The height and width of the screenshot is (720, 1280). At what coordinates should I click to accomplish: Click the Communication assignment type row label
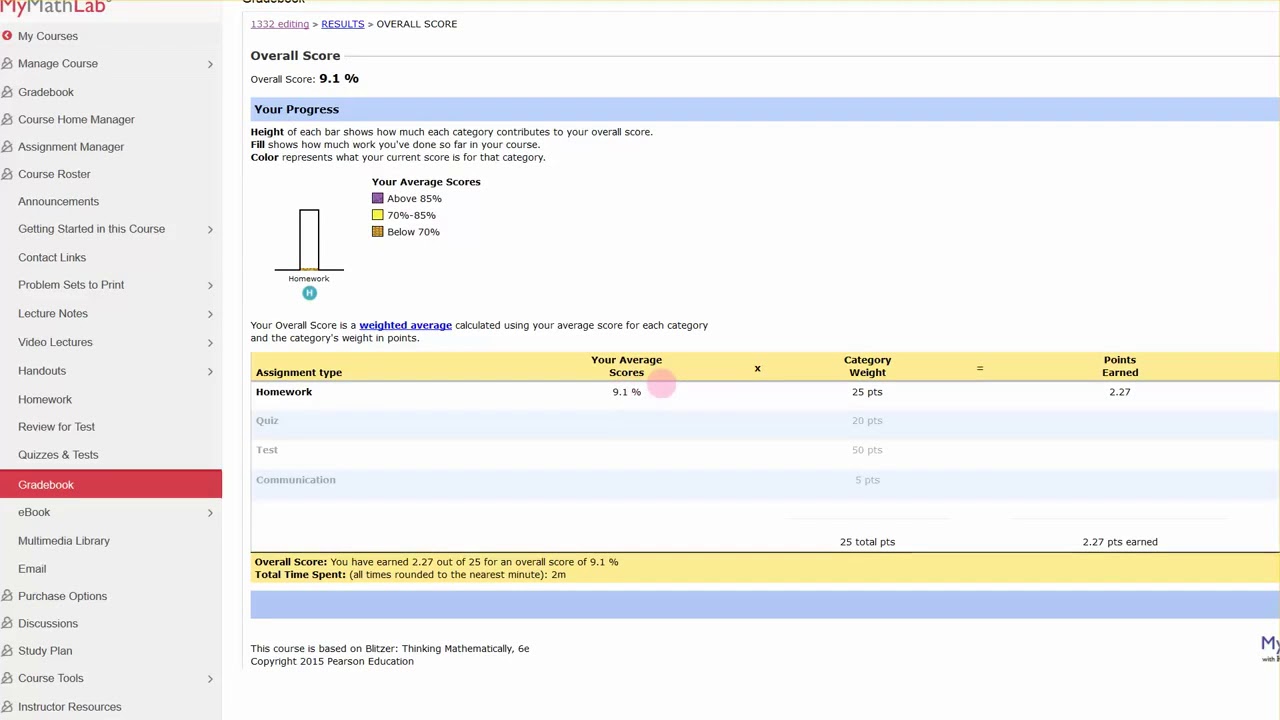(x=296, y=480)
